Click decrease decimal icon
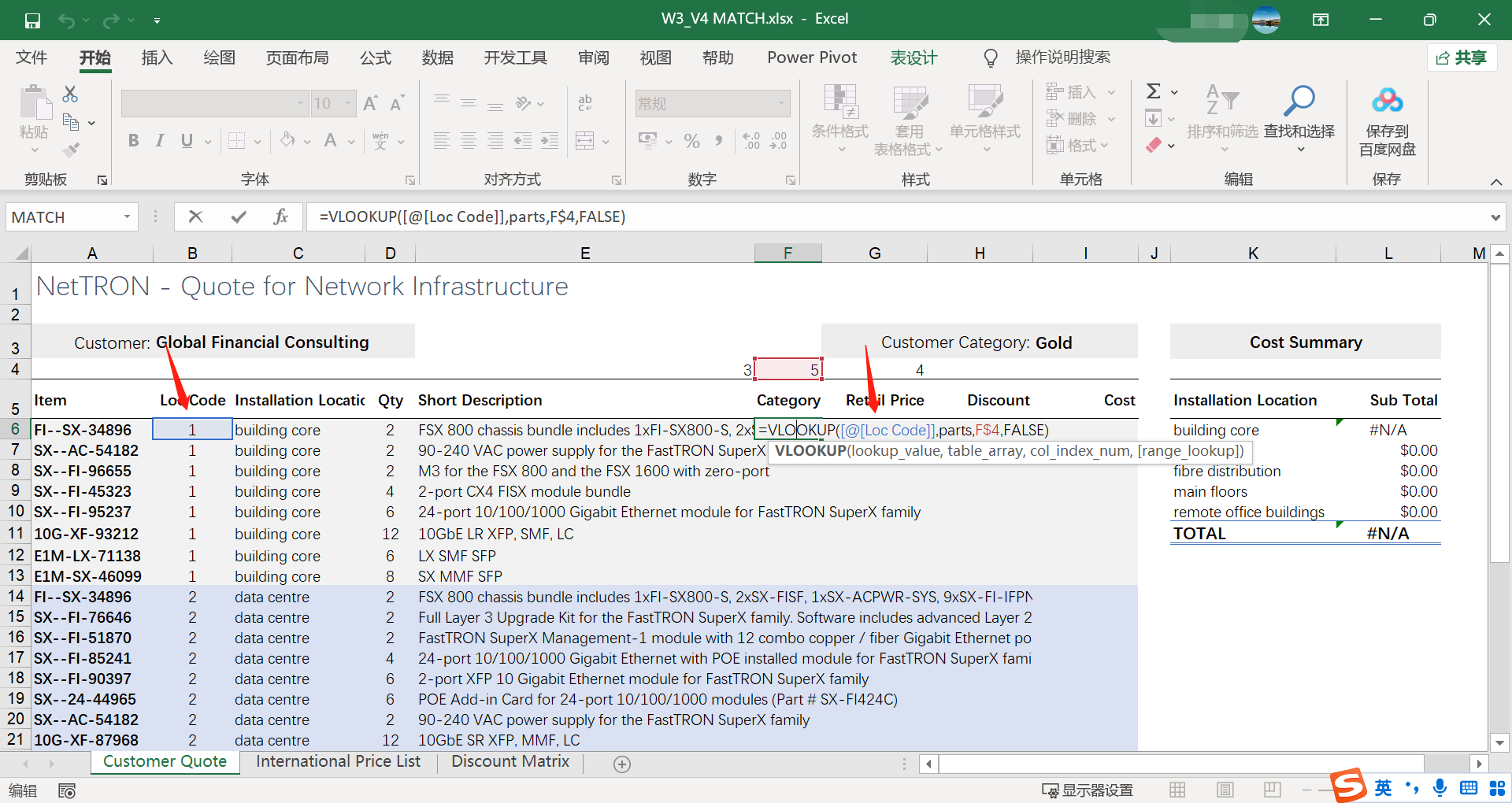The image size is (1512, 803). (x=778, y=141)
